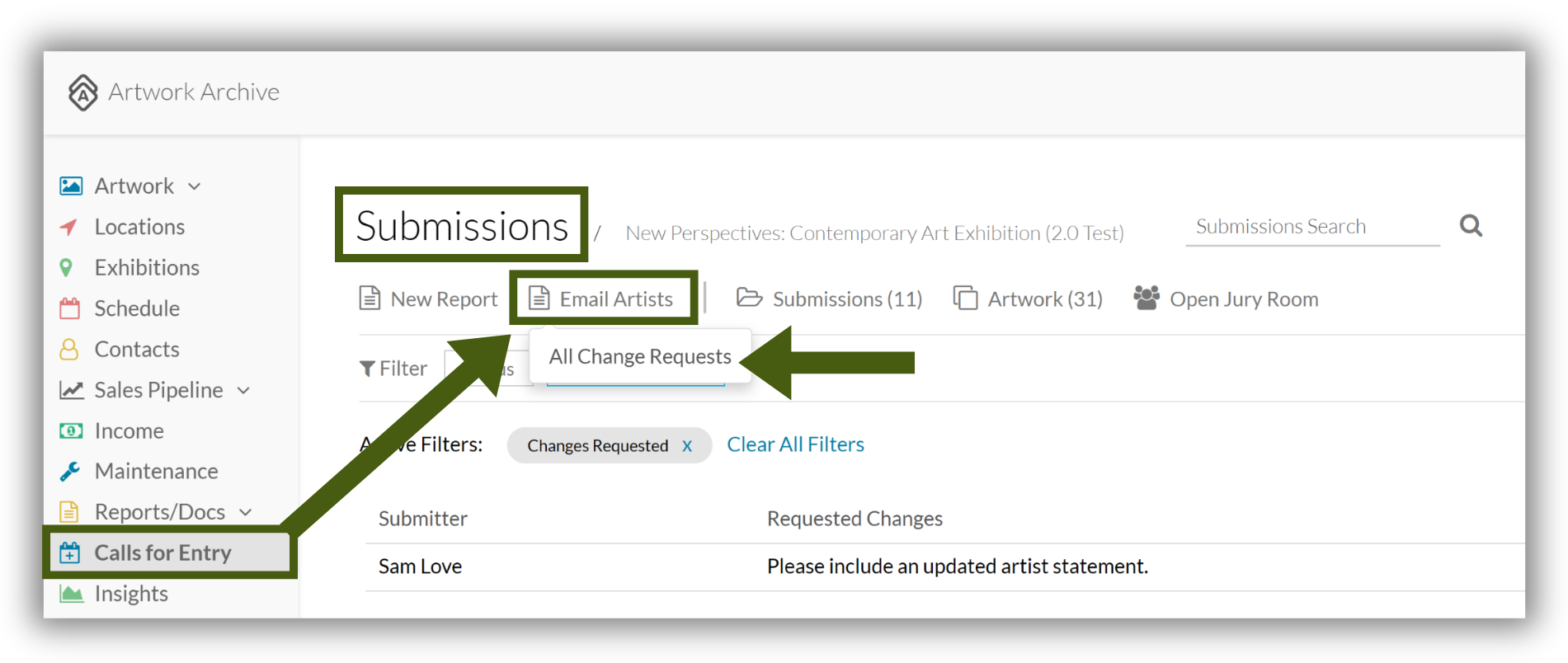
Task: Click the Artwork Archive logo icon
Action: click(x=82, y=92)
